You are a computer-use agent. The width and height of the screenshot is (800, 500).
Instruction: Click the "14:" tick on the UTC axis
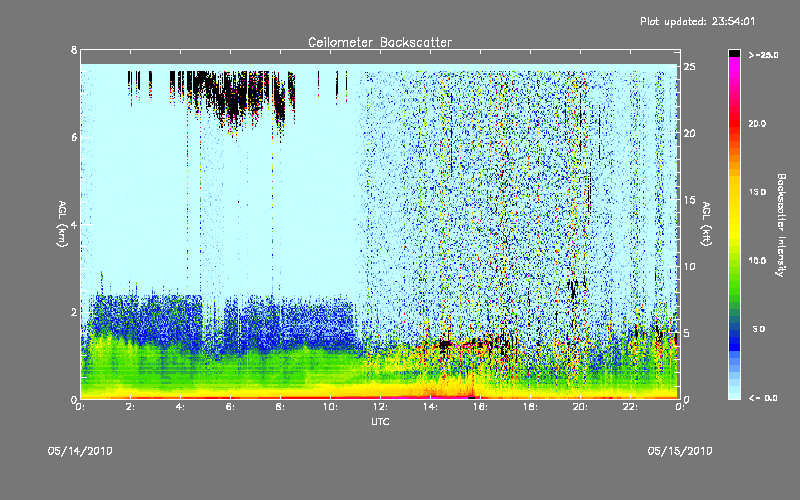tap(430, 407)
